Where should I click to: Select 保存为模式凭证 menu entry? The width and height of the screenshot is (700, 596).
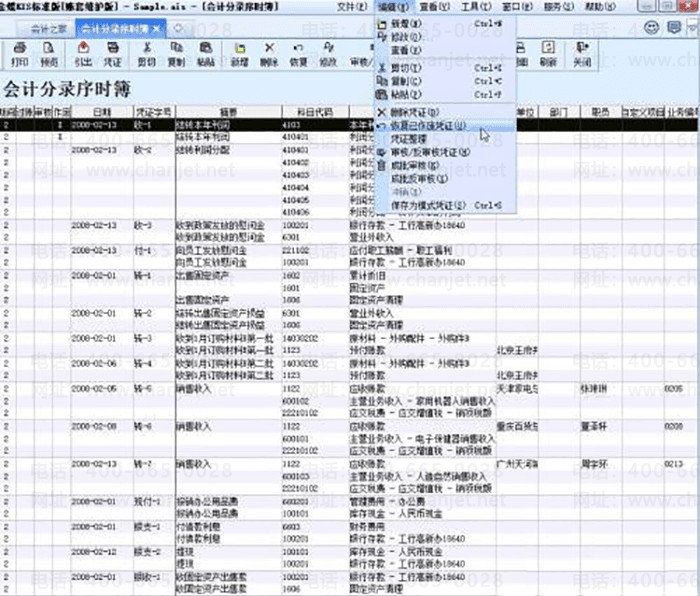432,205
